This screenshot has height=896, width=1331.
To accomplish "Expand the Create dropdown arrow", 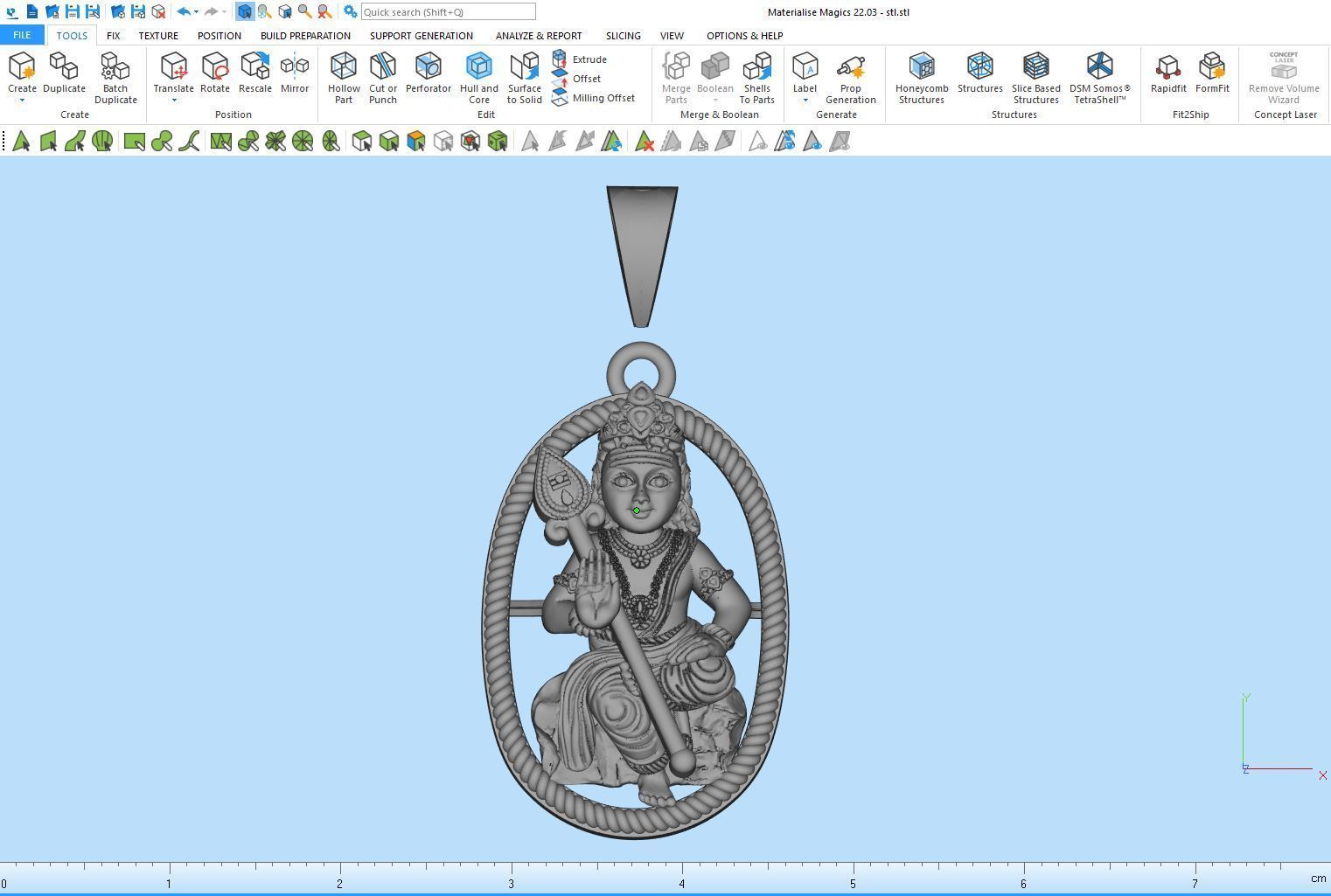I will pos(22,101).
